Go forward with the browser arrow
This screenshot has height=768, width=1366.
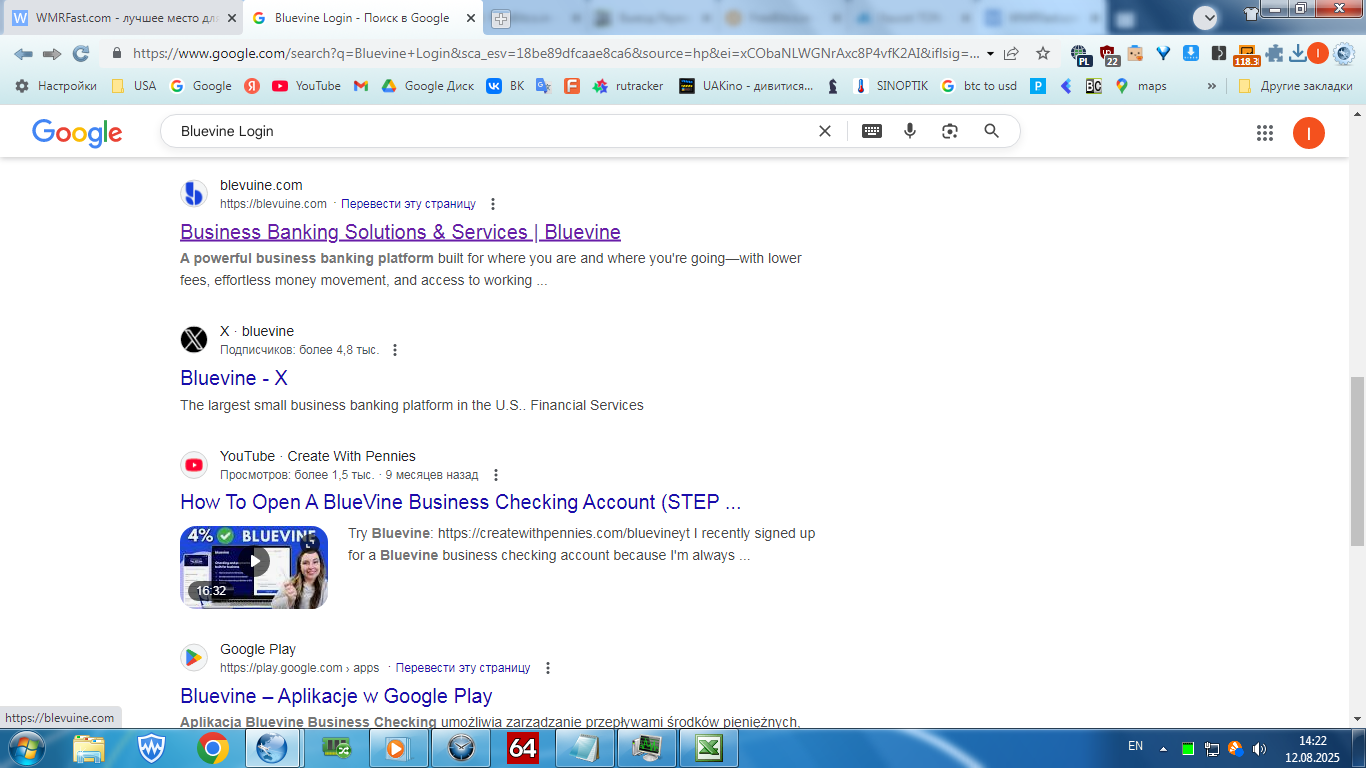pos(52,54)
